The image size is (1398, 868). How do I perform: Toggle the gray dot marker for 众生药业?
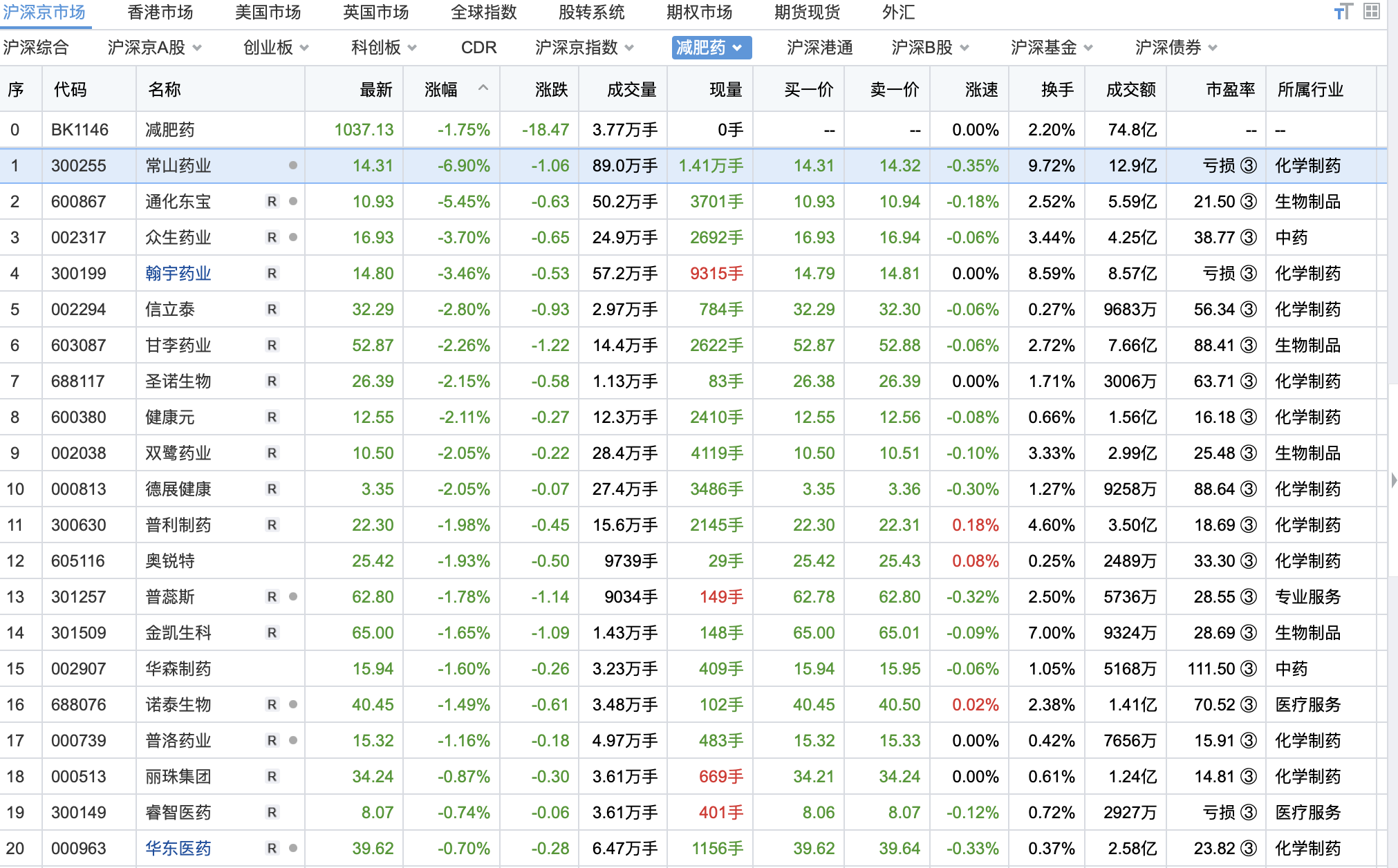coord(293,238)
